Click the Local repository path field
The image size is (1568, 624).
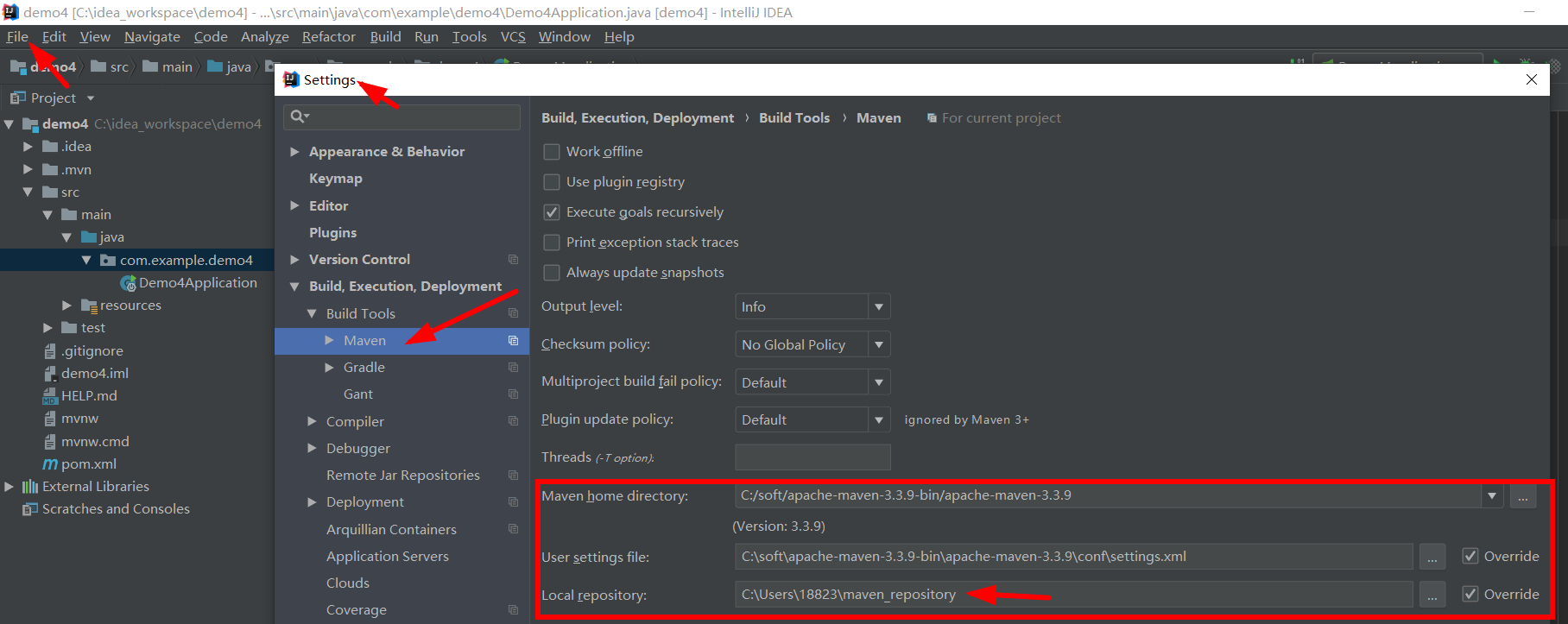[x=1073, y=595]
